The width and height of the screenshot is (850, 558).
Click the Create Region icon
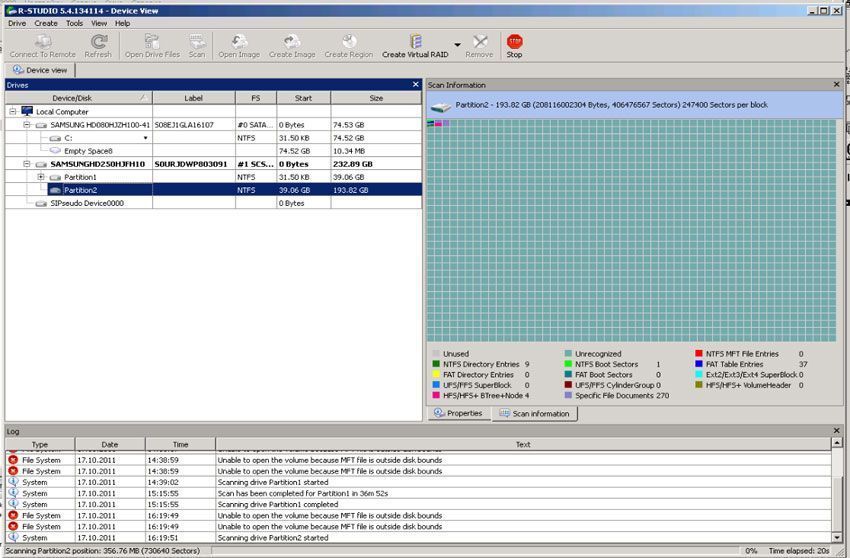(348, 42)
